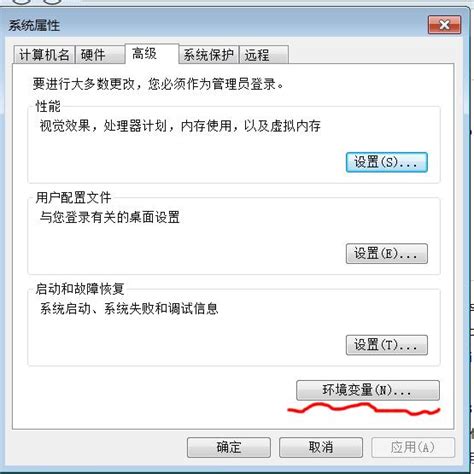Select the 高级 tab
Image resolution: width=474 pixels, height=474 pixels.
[x=152, y=54]
